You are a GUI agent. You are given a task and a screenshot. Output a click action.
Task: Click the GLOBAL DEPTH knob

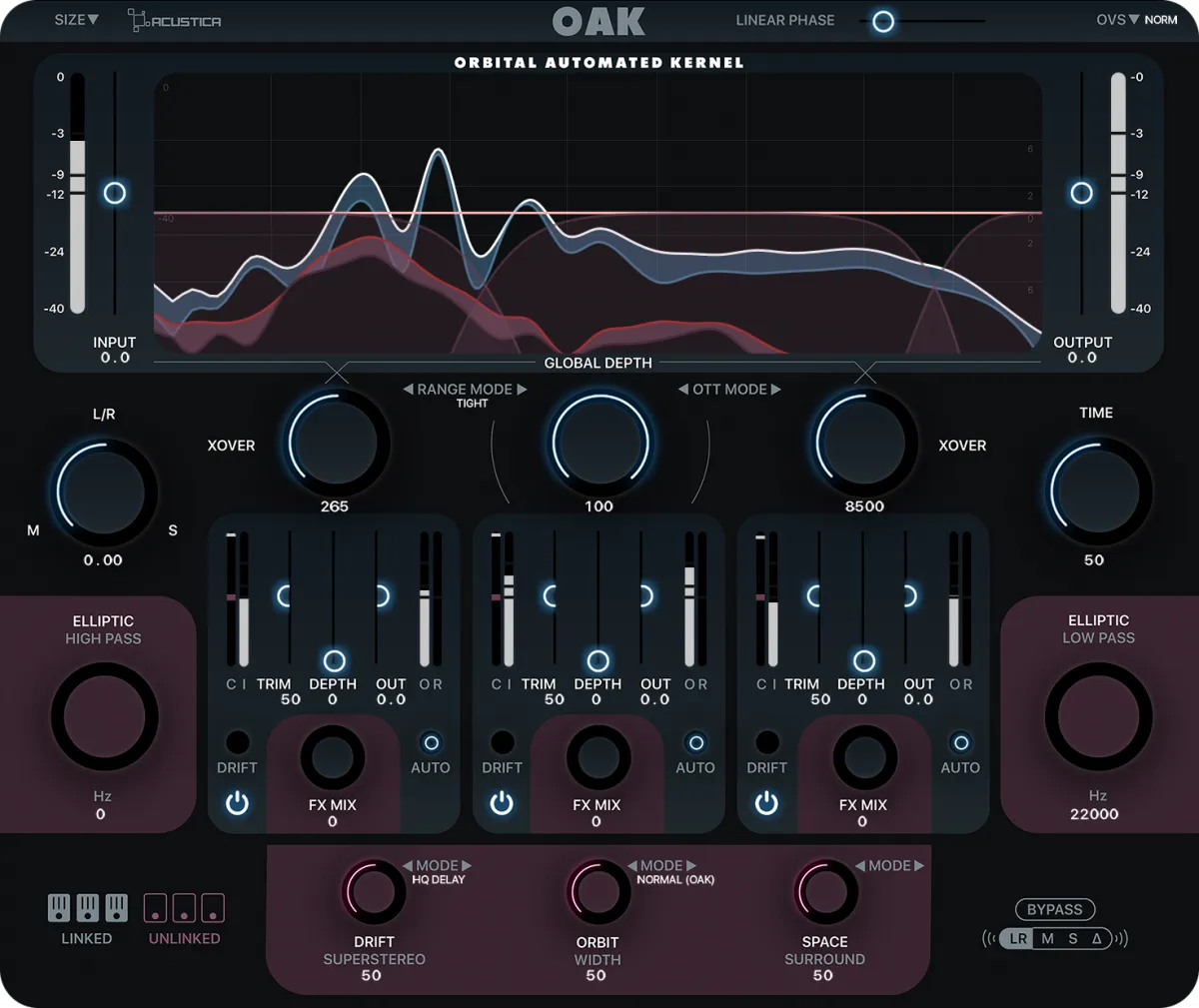(599, 442)
